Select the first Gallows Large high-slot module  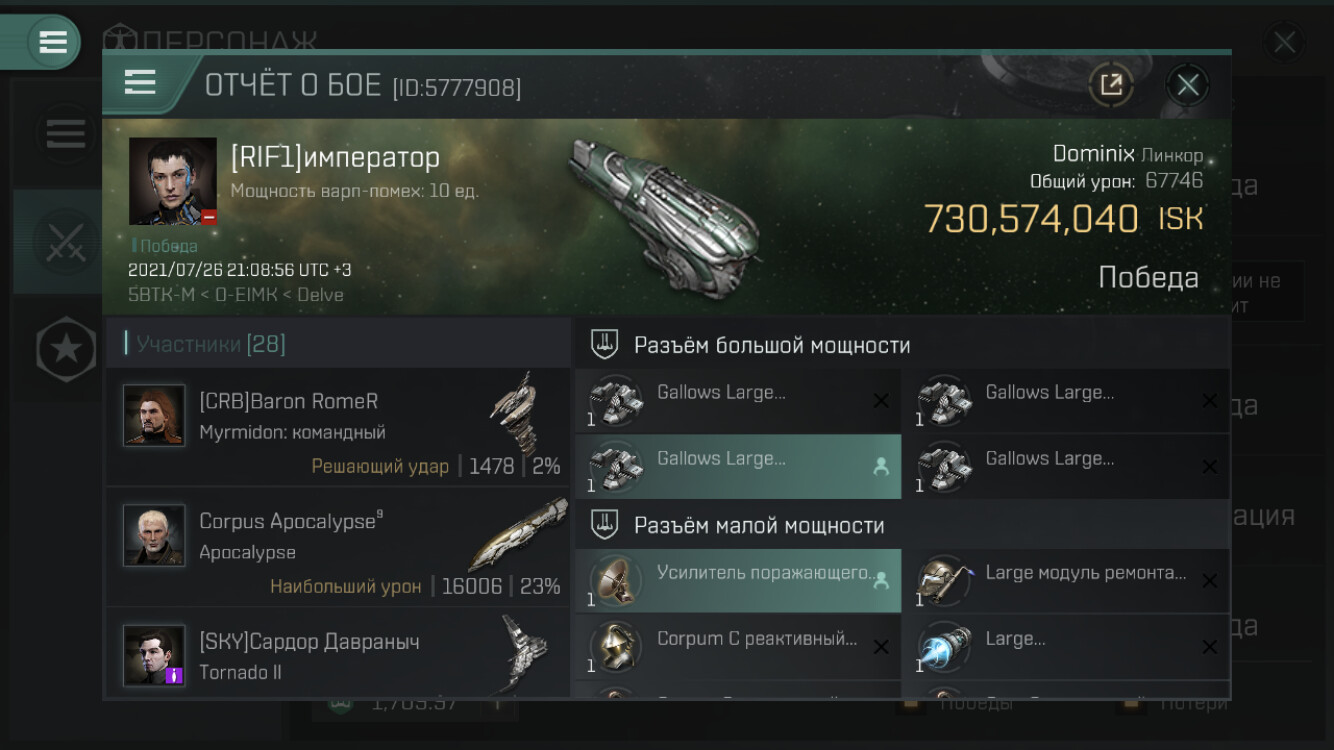[x=738, y=400]
